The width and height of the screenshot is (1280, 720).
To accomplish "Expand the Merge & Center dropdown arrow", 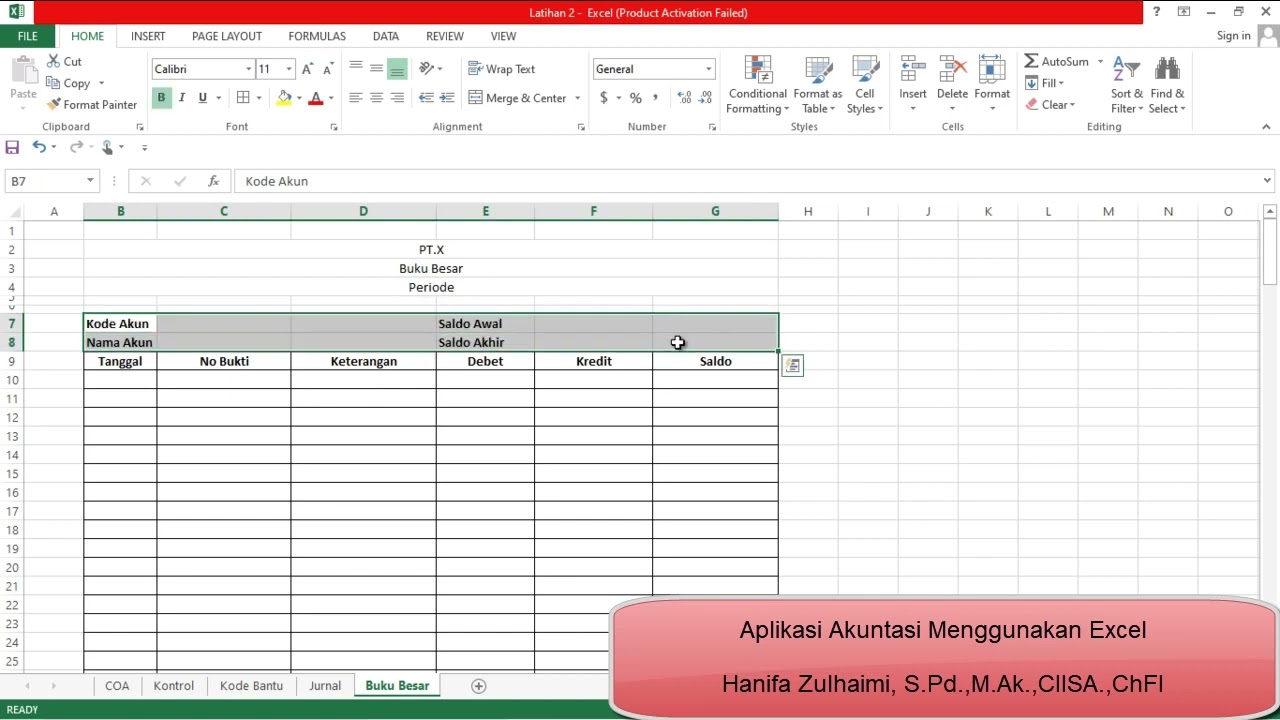I will pyautogui.click(x=577, y=98).
